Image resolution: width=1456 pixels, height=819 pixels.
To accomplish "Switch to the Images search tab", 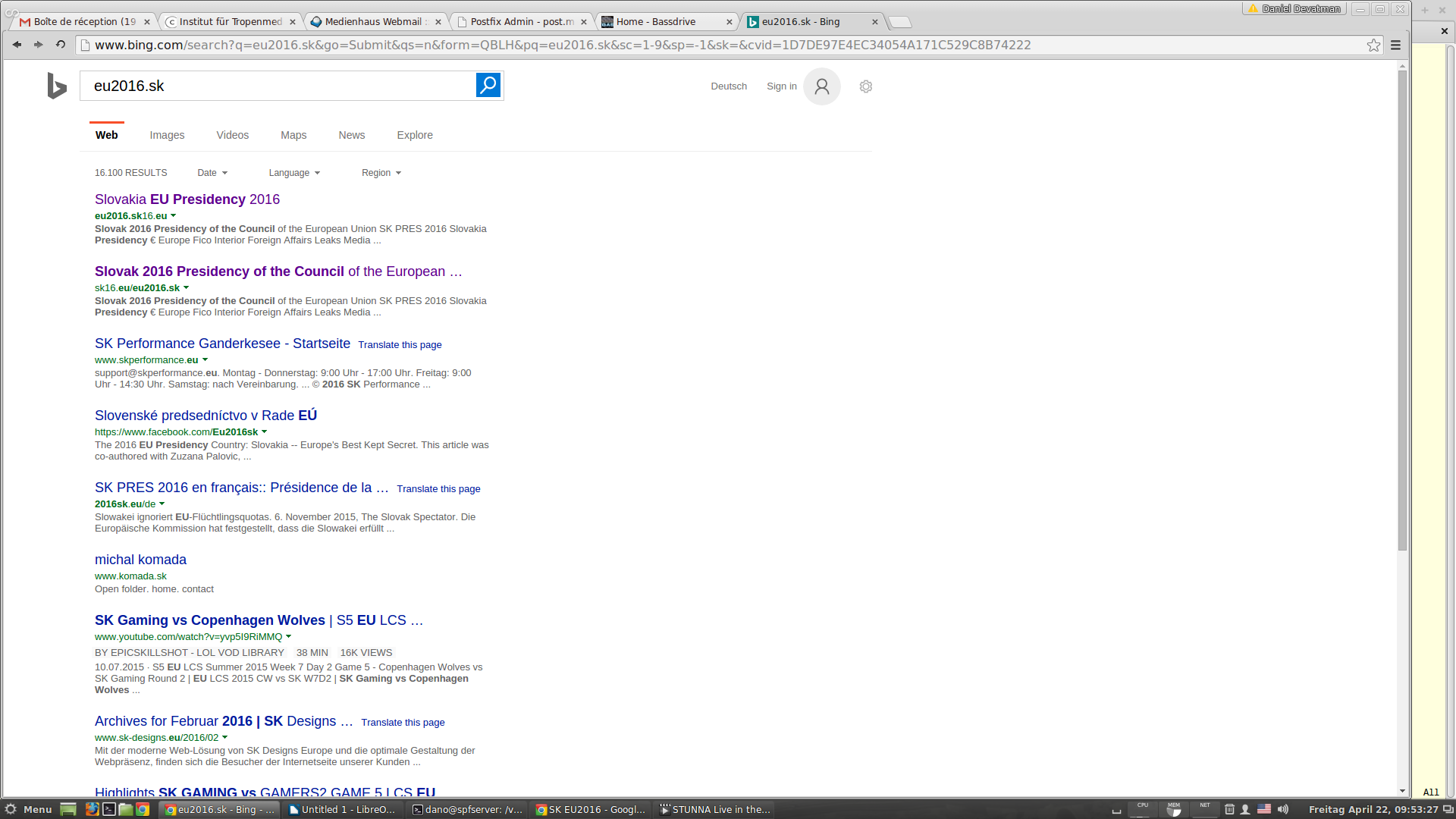I will (x=167, y=135).
